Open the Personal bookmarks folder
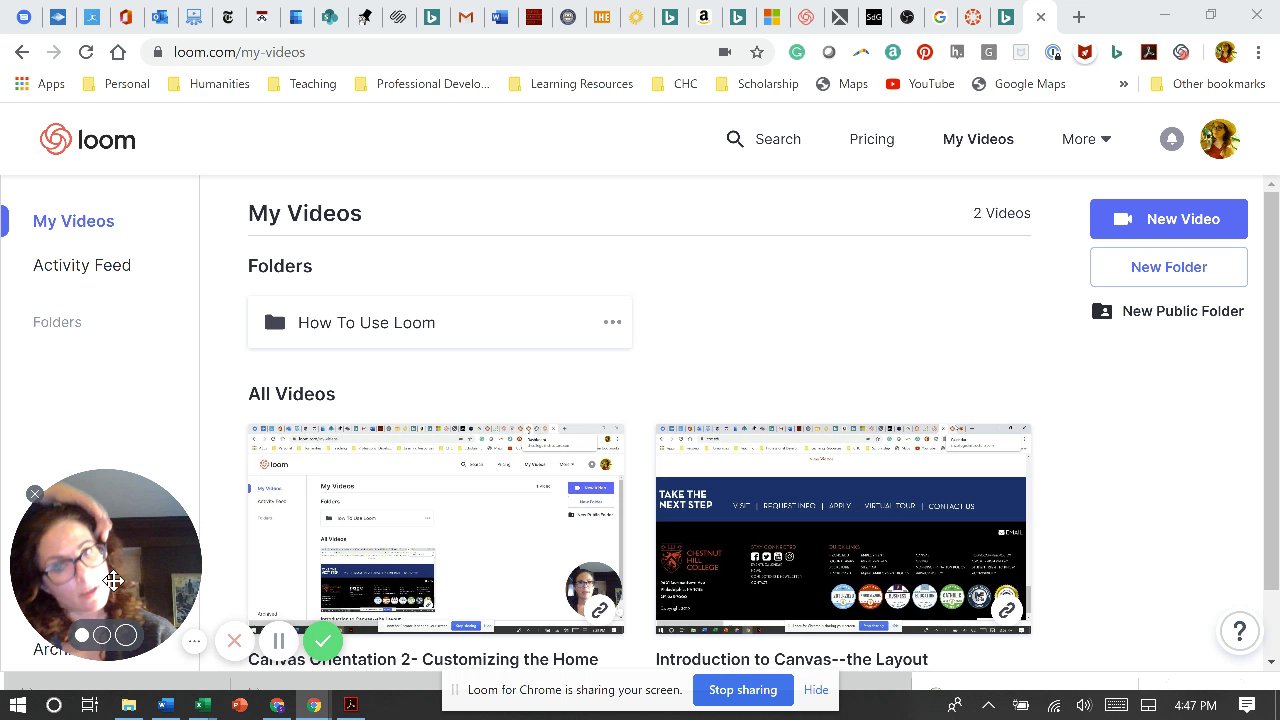The height and width of the screenshot is (720, 1280). click(x=116, y=84)
